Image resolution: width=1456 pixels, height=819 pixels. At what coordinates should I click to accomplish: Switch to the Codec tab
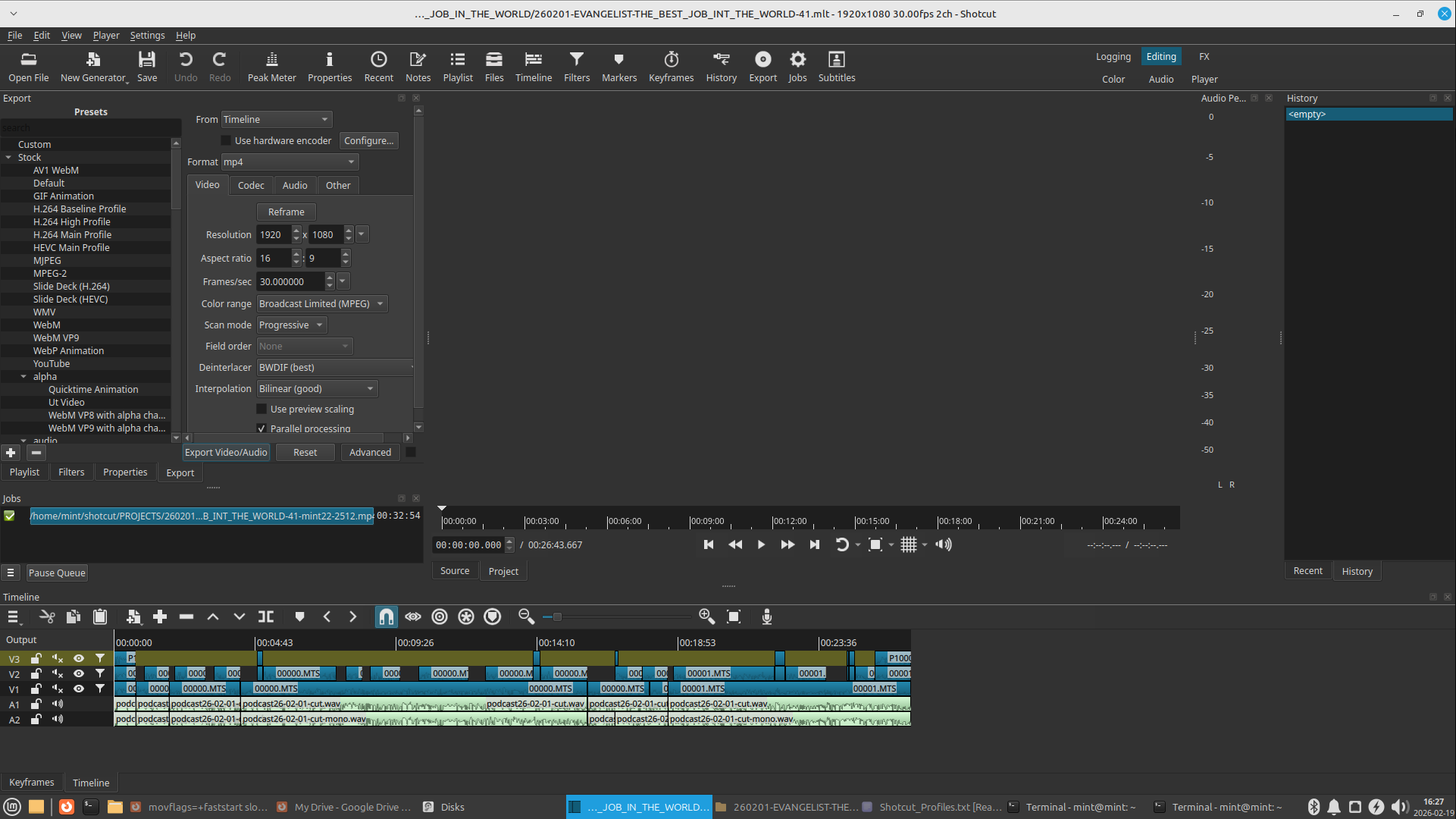tap(251, 186)
